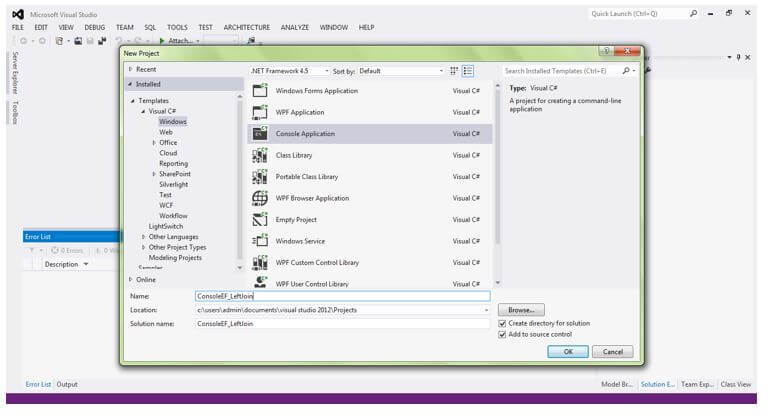Select the Silverlight tree node
This screenshot has height=418, width=773.
click(x=174, y=184)
